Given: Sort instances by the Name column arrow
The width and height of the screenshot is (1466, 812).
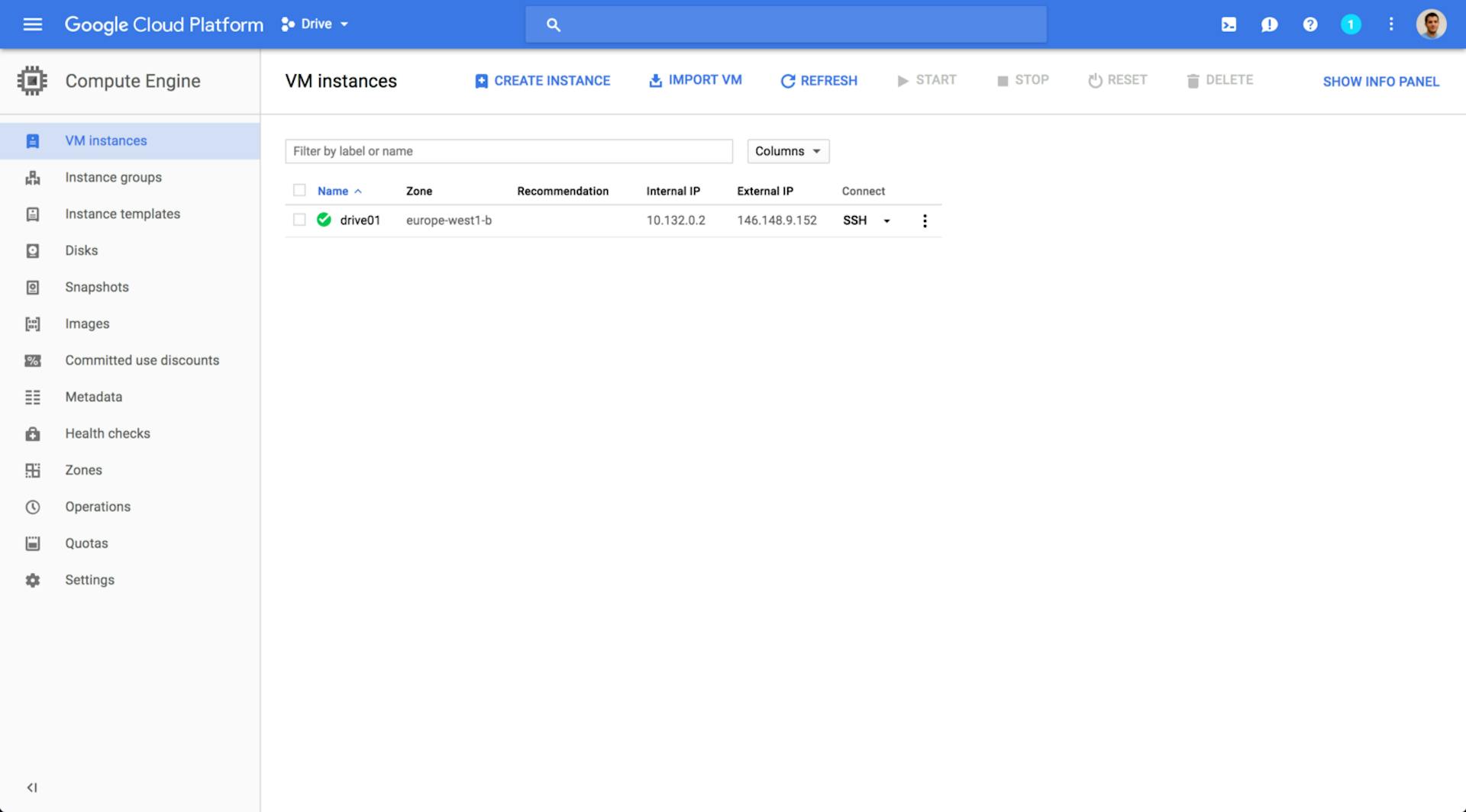Looking at the screenshot, I should (357, 191).
